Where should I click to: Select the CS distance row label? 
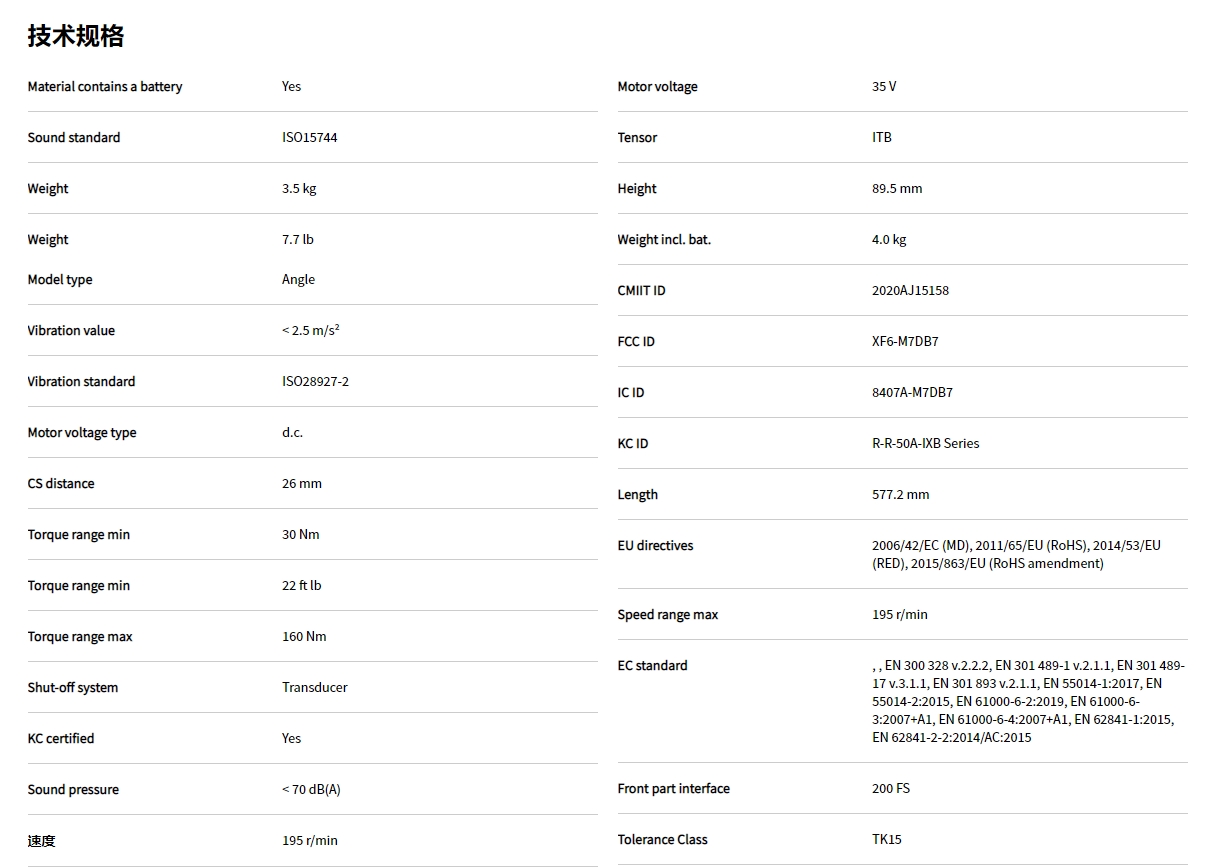click(x=61, y=484)
